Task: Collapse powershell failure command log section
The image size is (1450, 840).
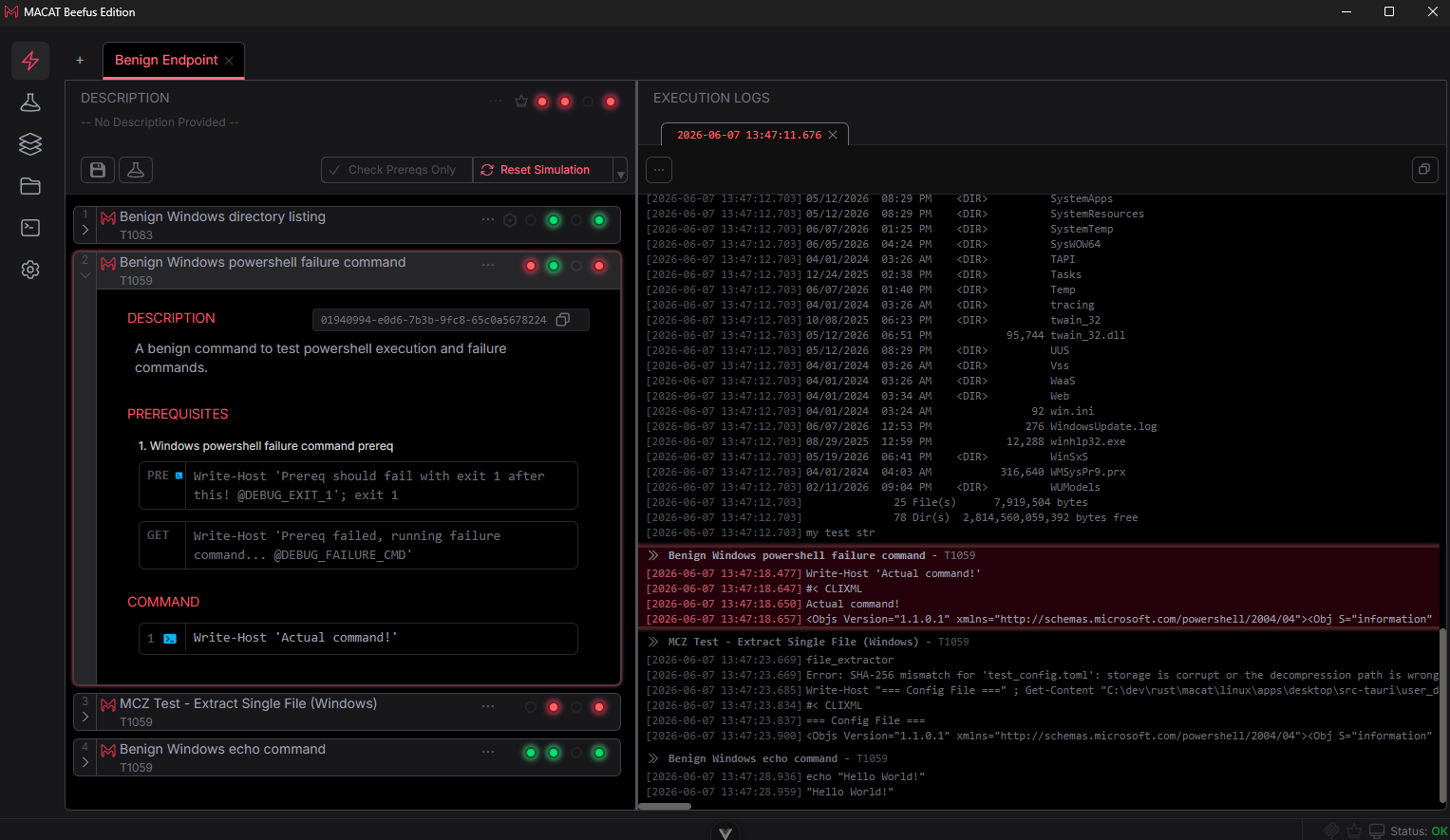Action: (x=653, y=555)
